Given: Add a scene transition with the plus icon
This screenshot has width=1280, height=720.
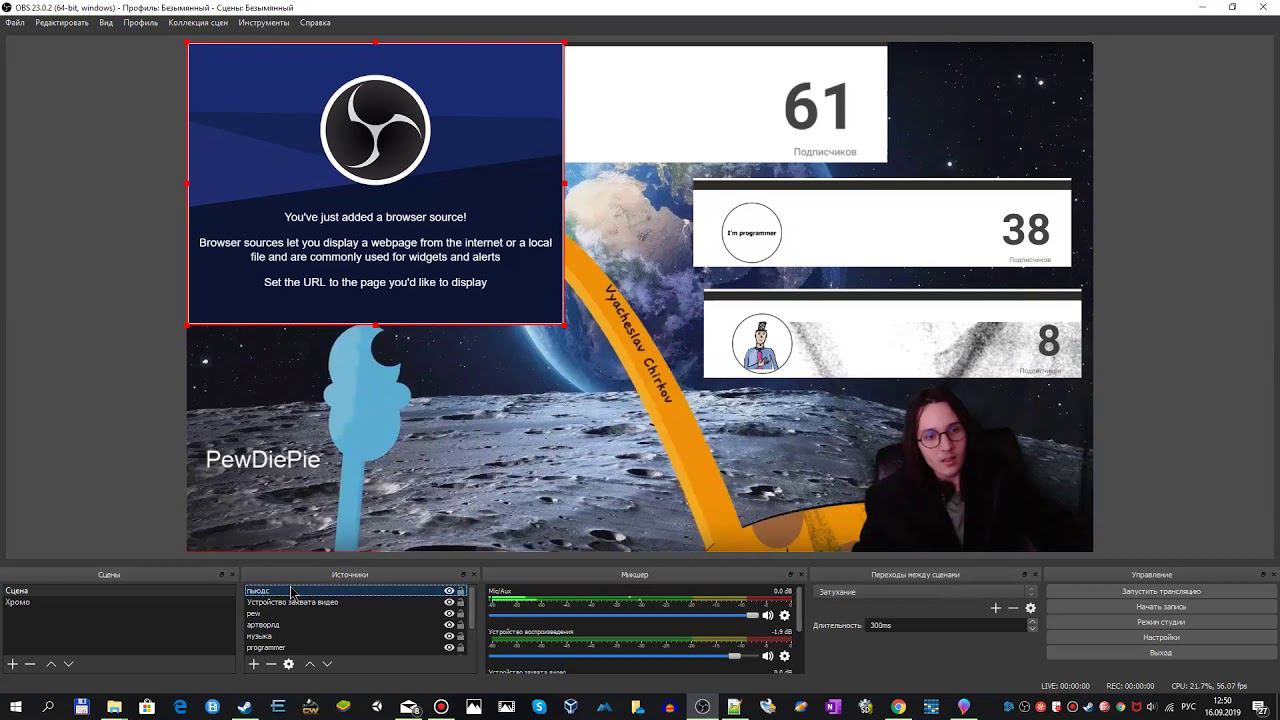Looking at the screenshot, I should (995, 608).
